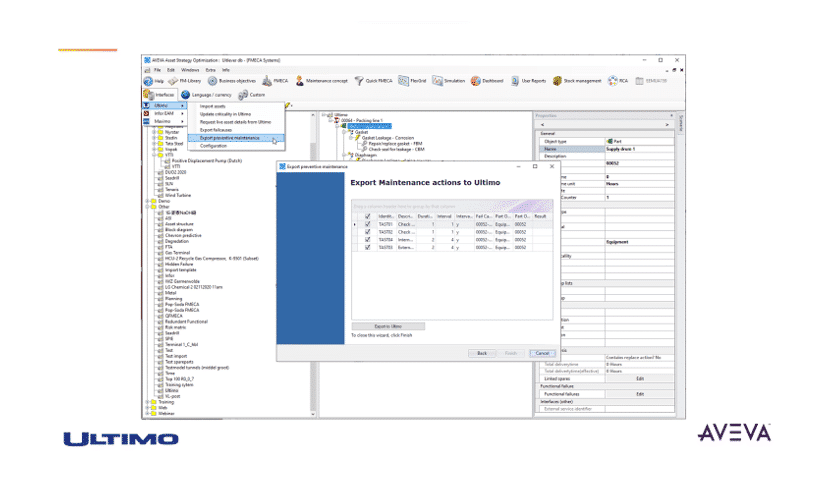Viewport: 829px width, 500px height.
Task: Click the Back button in the wizard
Action: click(482, 353)
